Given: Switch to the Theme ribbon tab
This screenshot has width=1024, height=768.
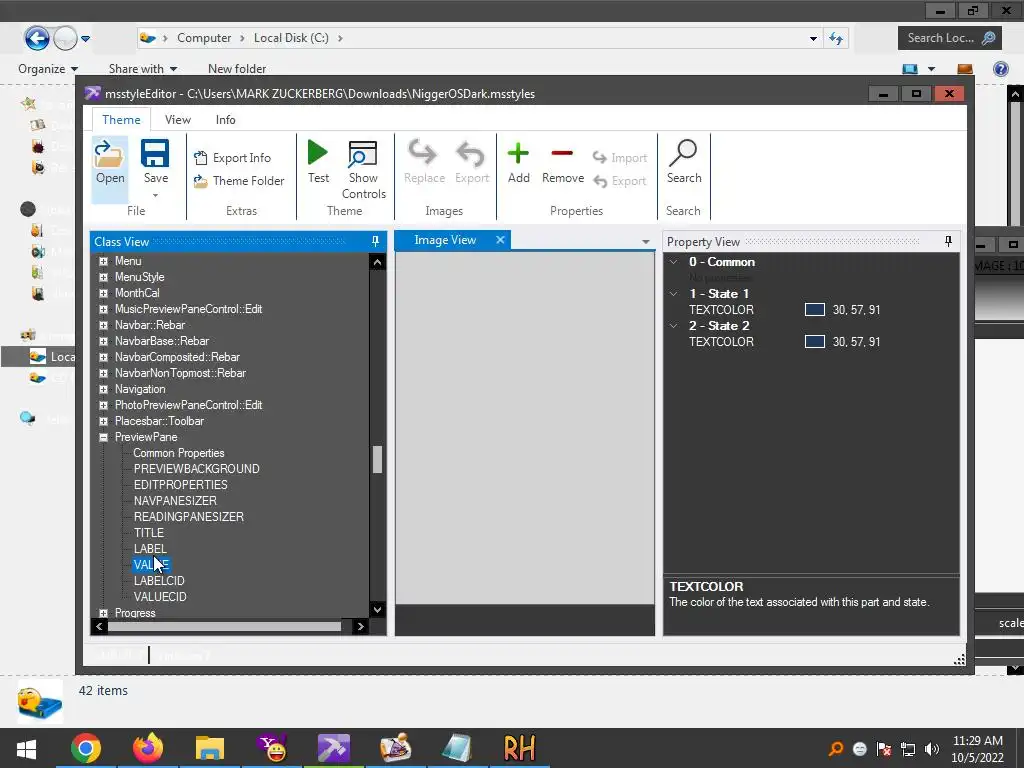Looking at the screenshot, I should tap(121, 120).
